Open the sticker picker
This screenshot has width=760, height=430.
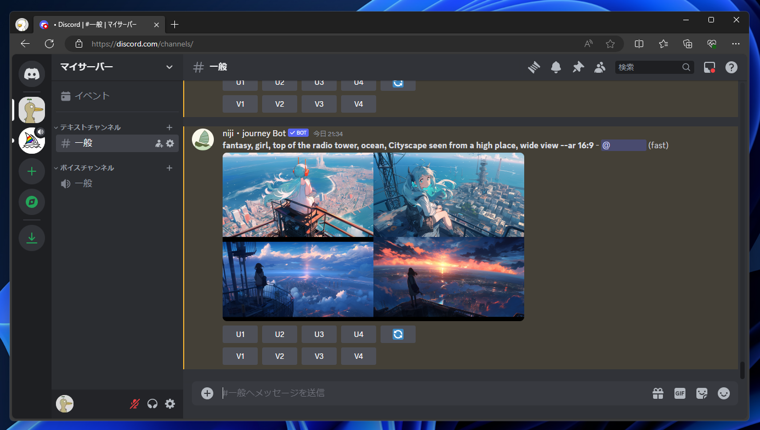[701, 393]
